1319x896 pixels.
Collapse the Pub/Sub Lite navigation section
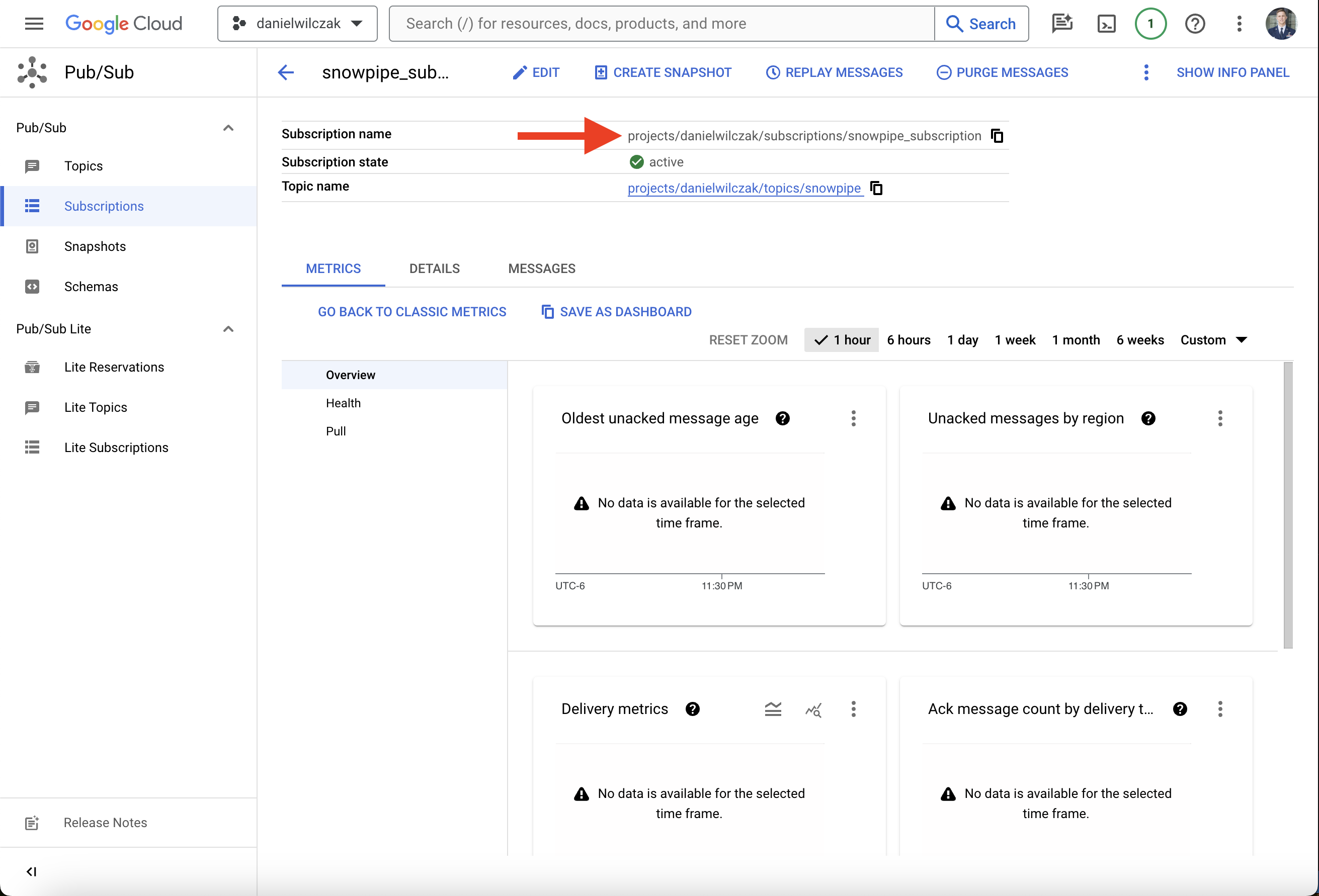pos(228,329)
